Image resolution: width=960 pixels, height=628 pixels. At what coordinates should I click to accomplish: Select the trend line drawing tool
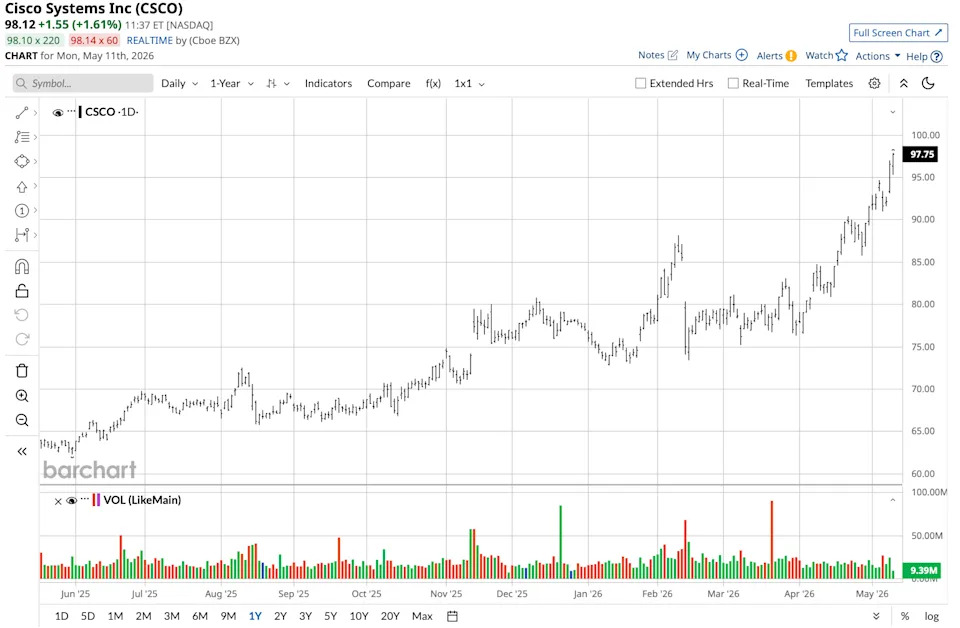pyautogui.click(x=22, y=113)
